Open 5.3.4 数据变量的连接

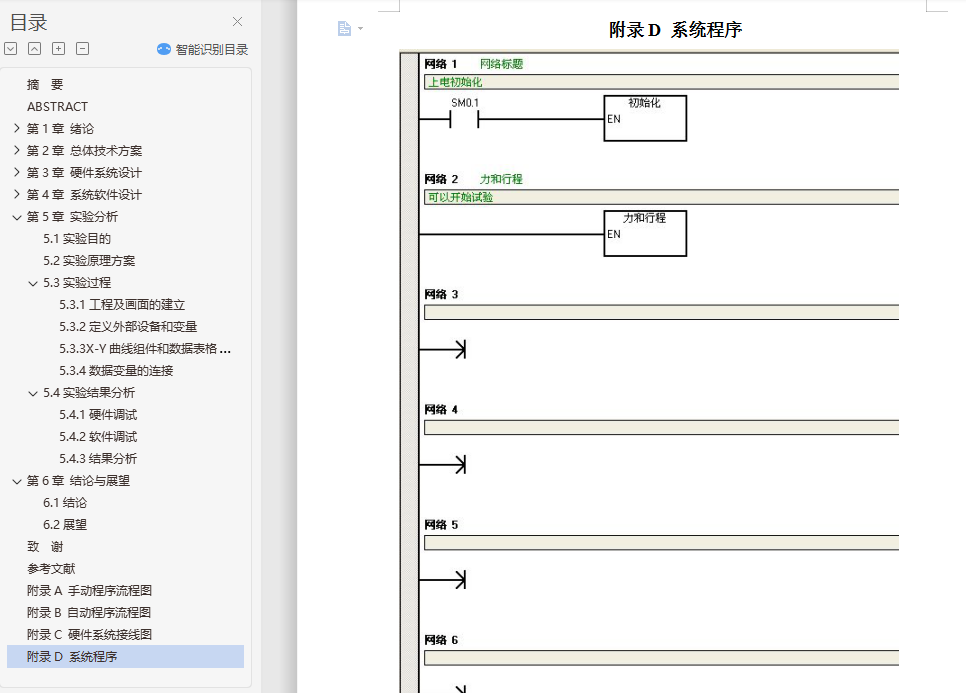116,371
